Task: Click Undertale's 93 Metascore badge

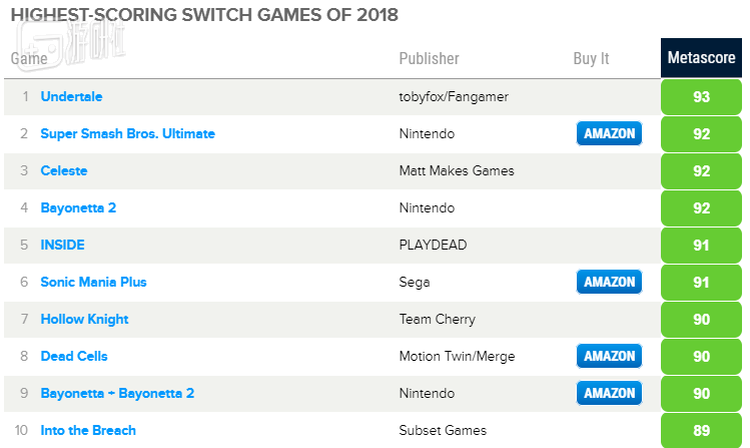Action: click(x=701, y=97)
